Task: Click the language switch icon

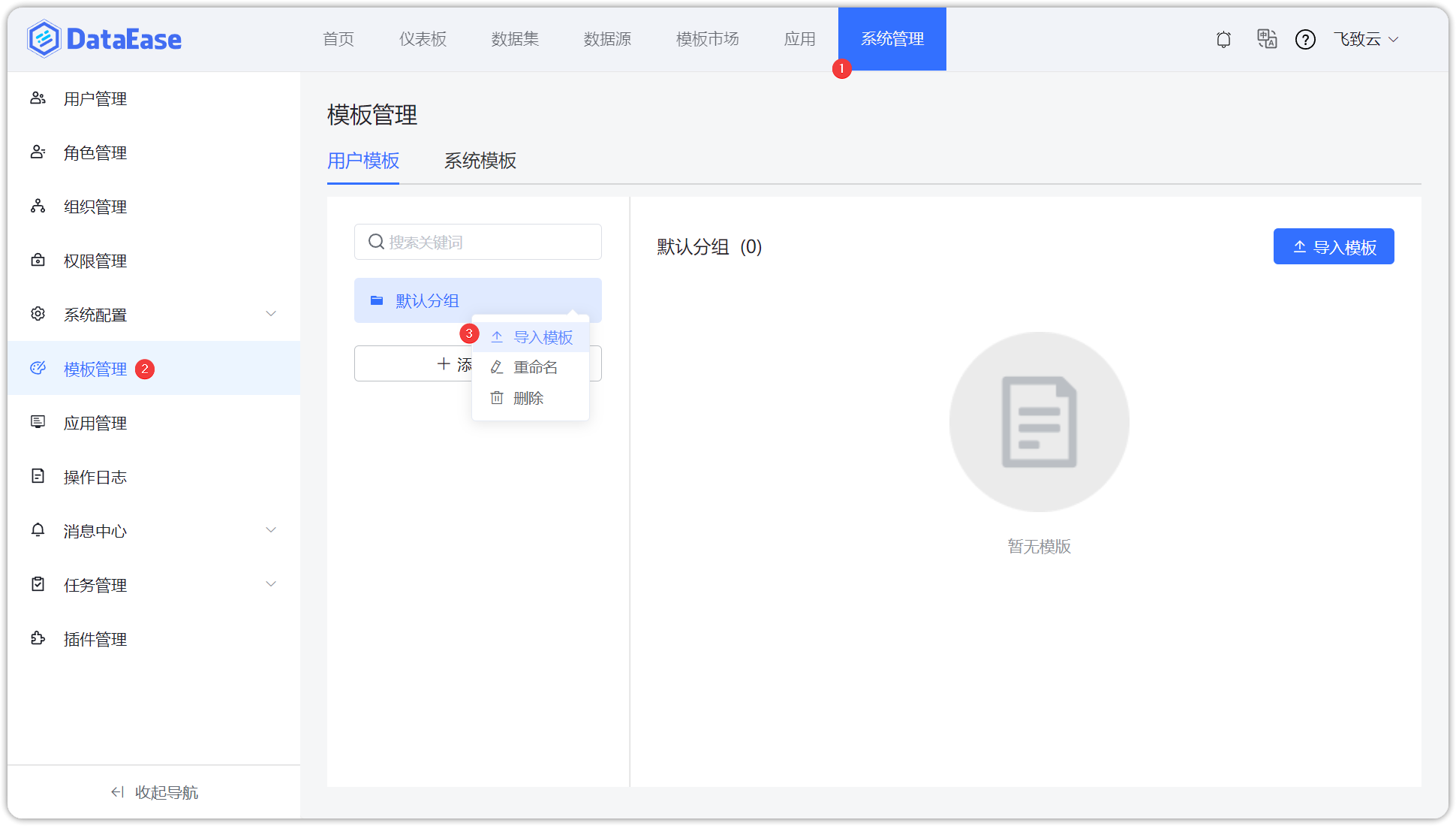Action: click(1267, 39)
